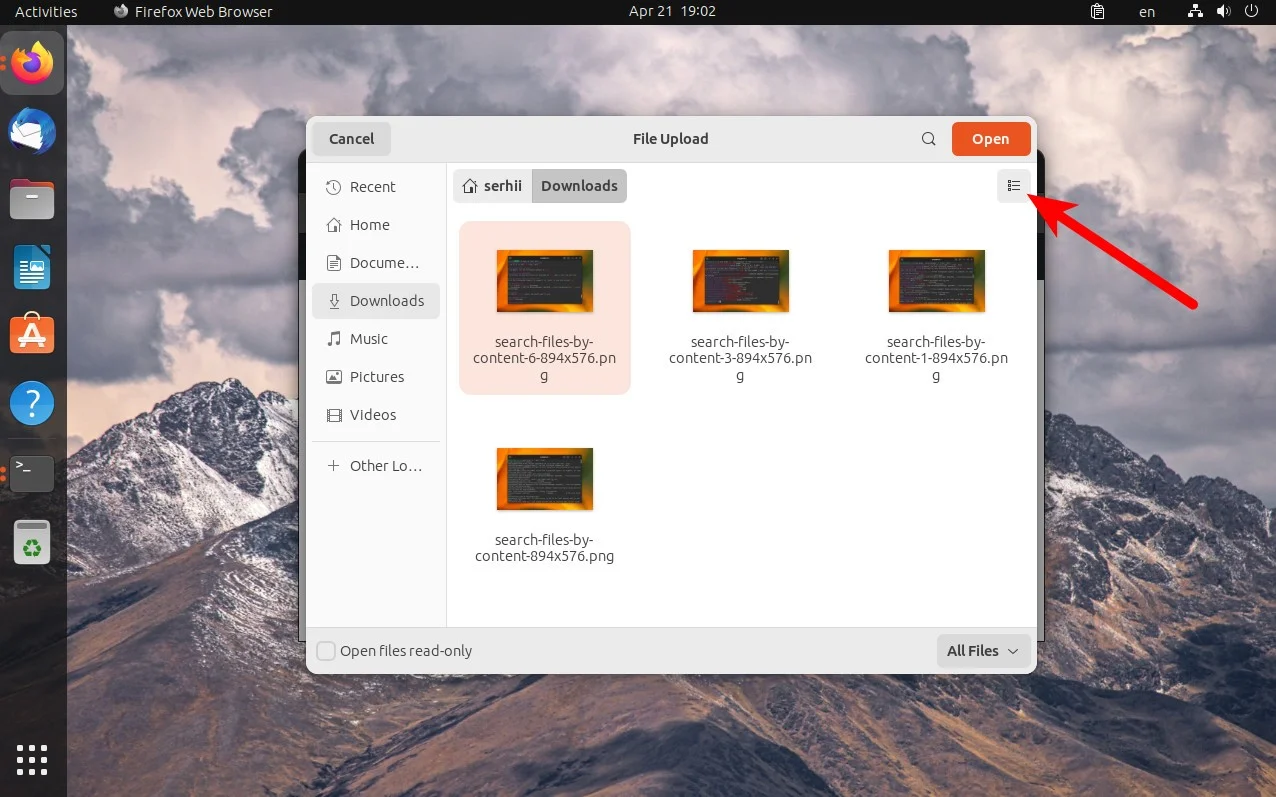Open the en keyboard layout menu
Viewport: 1276px width, 797px height.
pos(1147,12)
